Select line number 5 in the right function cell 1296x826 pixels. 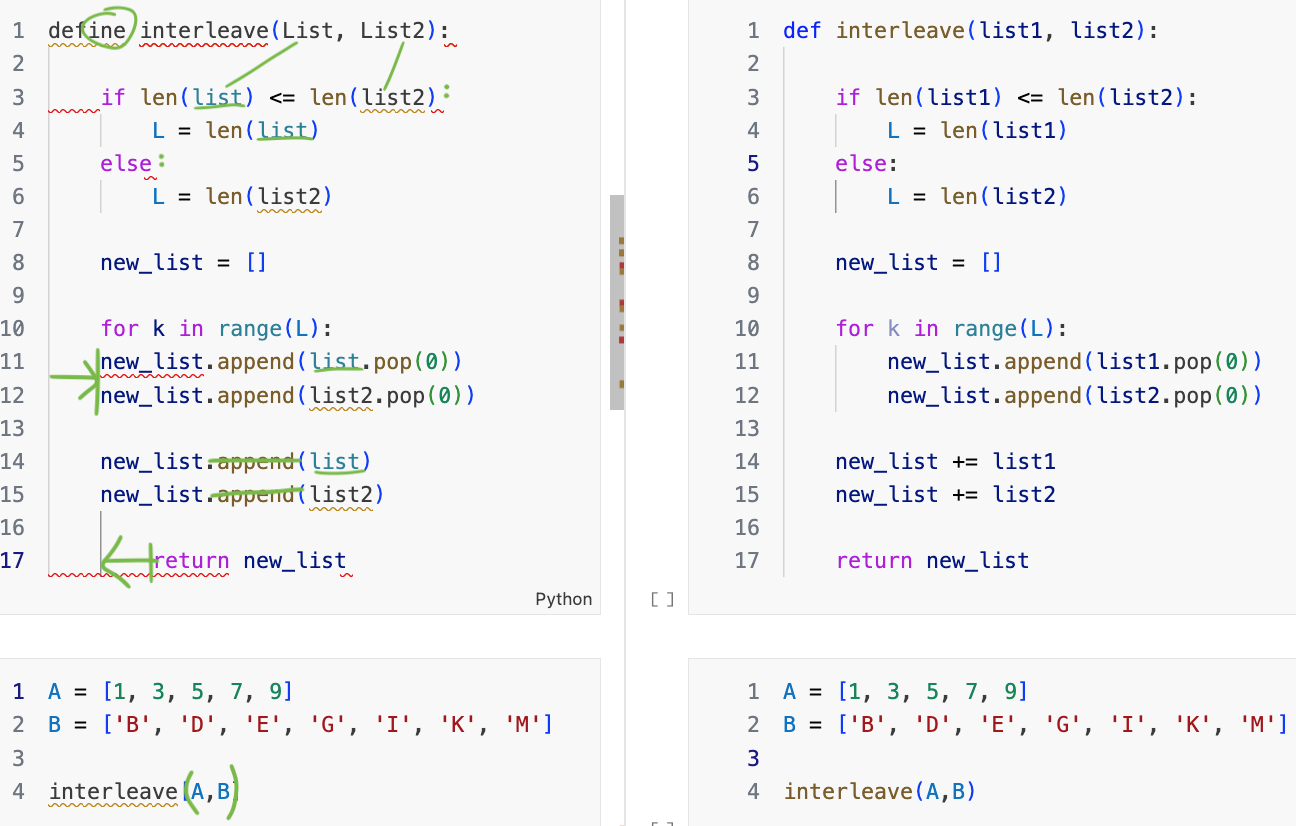coord(753,163)
